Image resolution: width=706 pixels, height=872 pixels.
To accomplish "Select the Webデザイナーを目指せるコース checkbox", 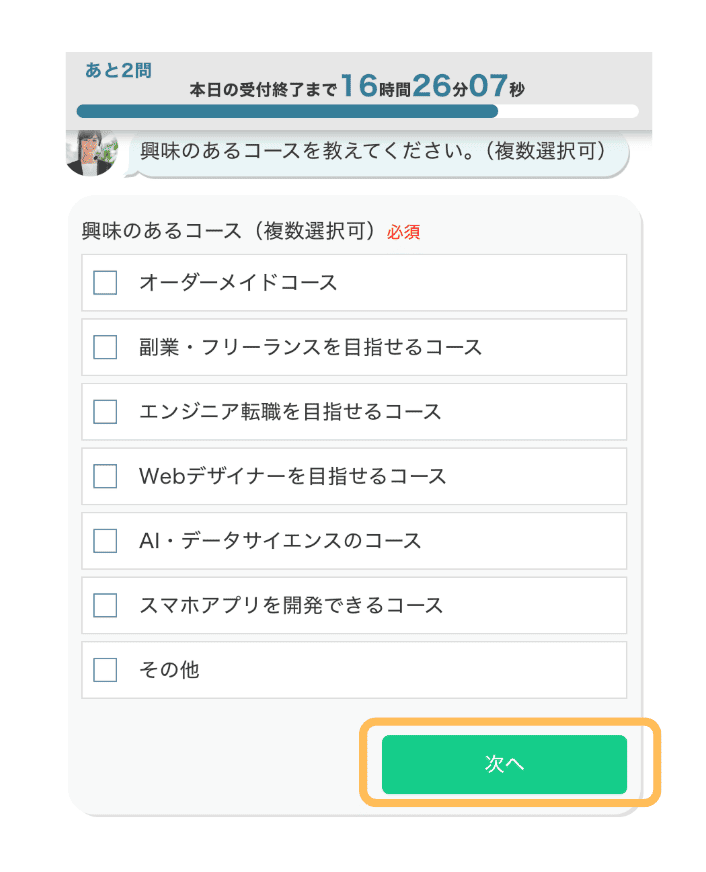I will click(x=105, y=476).
